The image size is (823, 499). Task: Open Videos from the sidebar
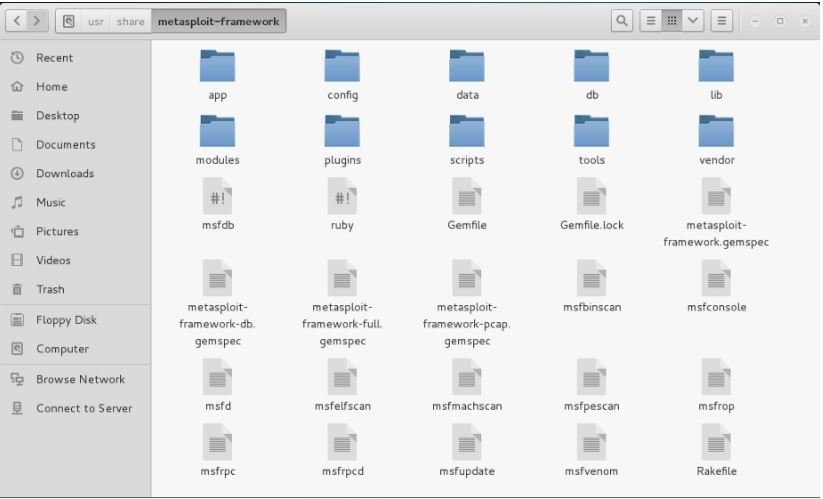tap(76, 260)
